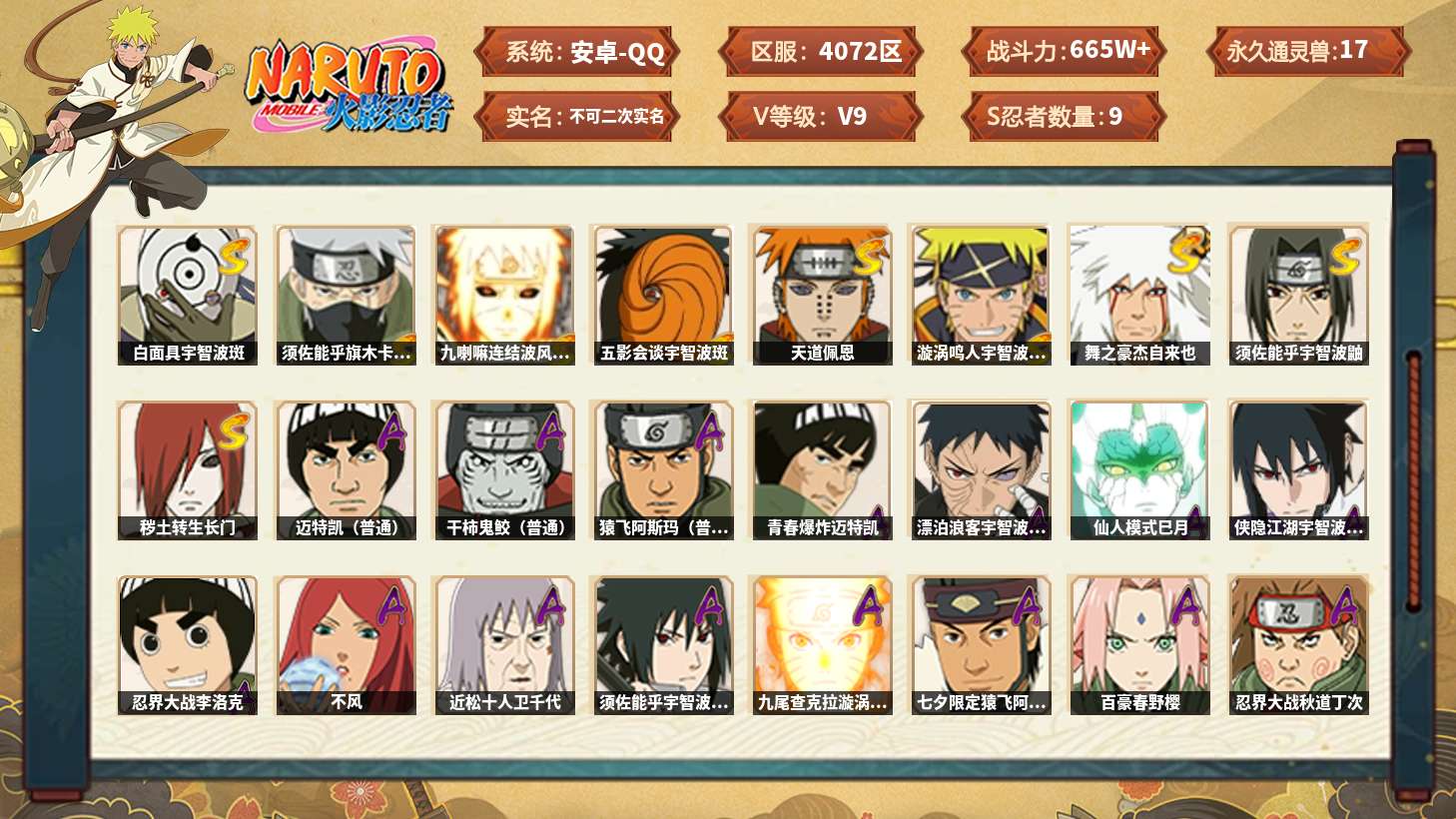Select the 战斗力: 665W+ badge
The image size is (1456, 819).
1065,52
